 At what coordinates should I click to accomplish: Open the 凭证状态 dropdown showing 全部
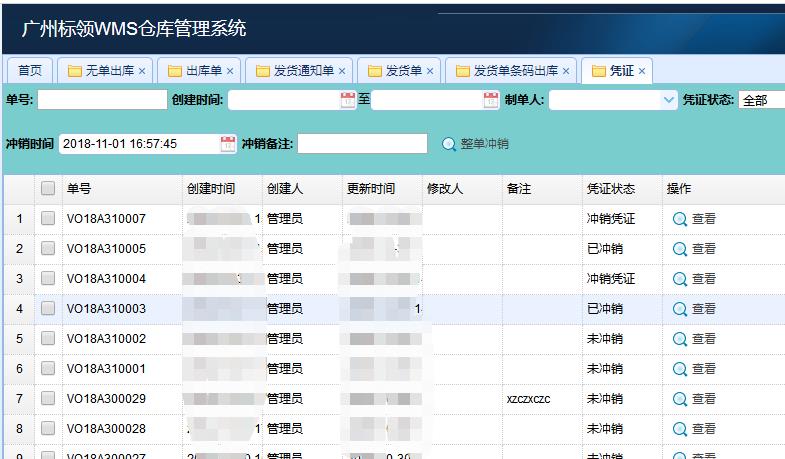click(x=762, y=100)
